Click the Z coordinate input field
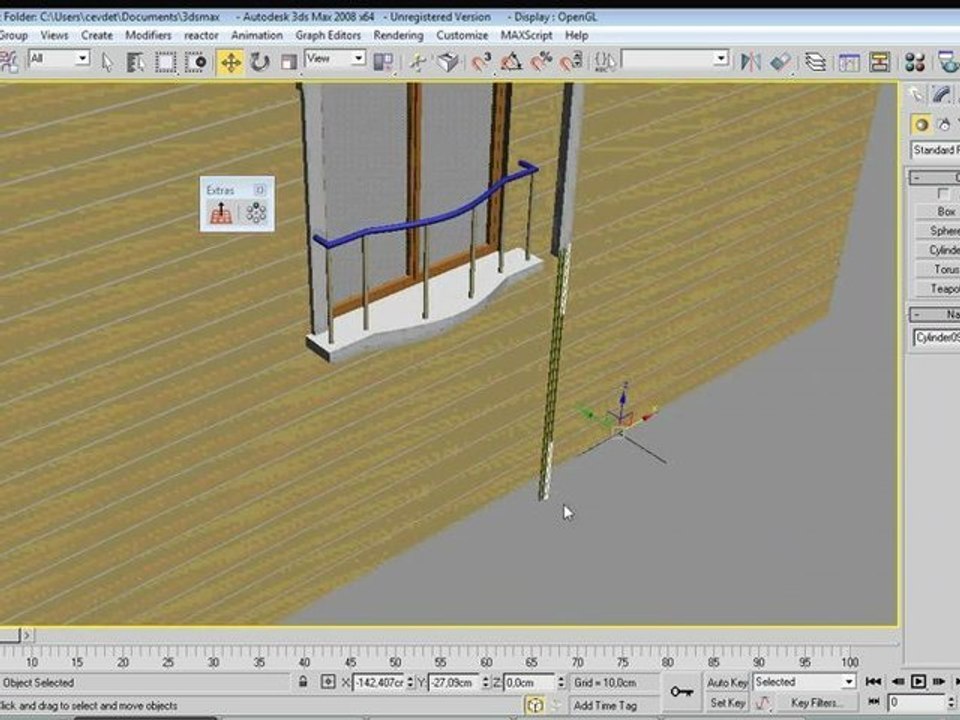The height and width of the screenshot is (720, 960). [530, 682]
